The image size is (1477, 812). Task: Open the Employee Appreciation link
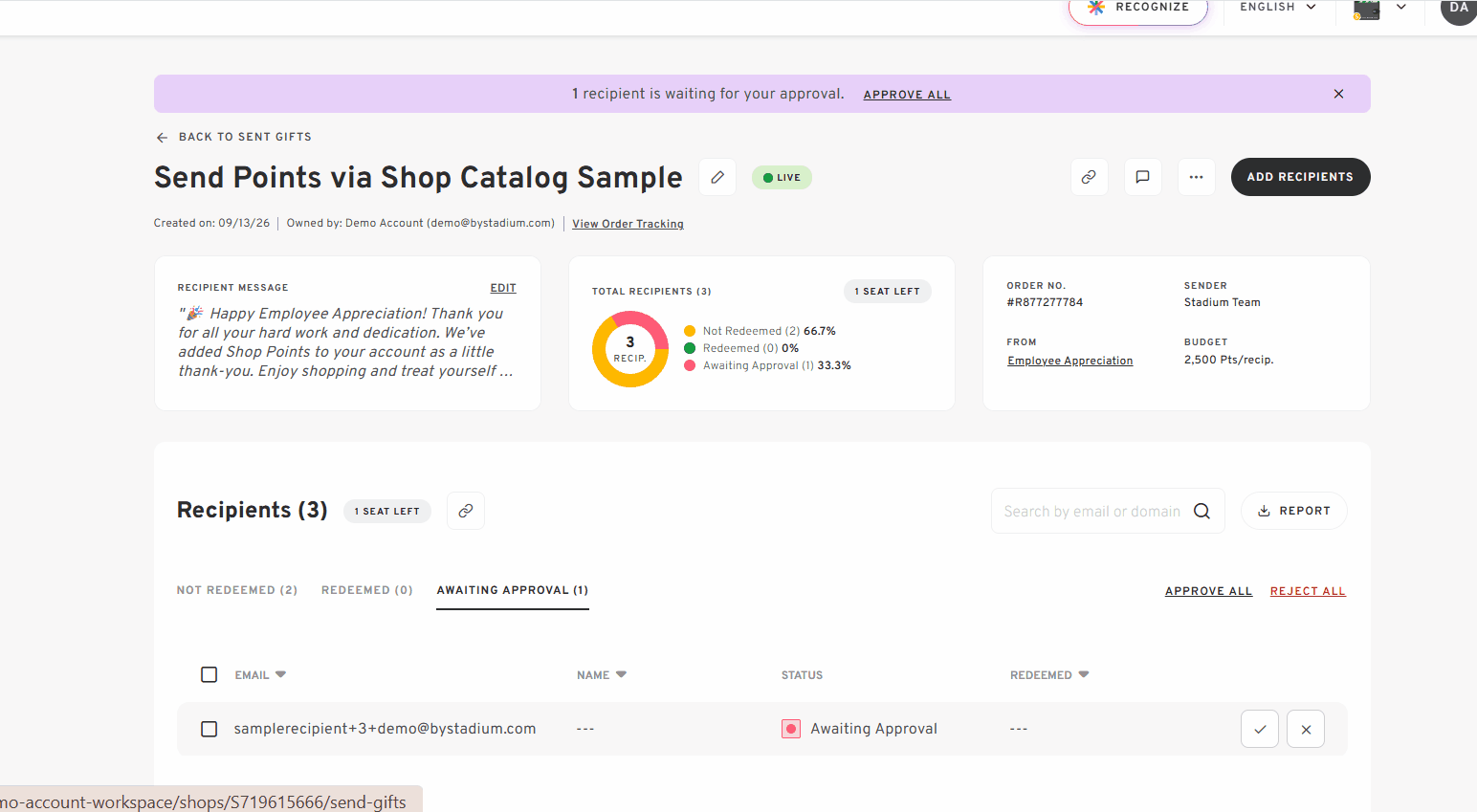click(1069, 361)
